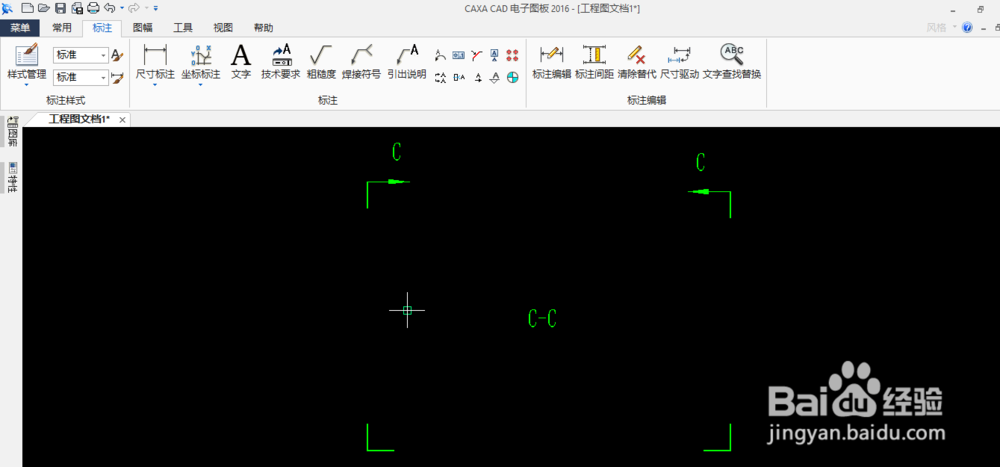This screenshot has width=1000, height=467.
Task: Switch to the 工具 ribbon tab
Action: pyautogui.click(x=183, y=28)
